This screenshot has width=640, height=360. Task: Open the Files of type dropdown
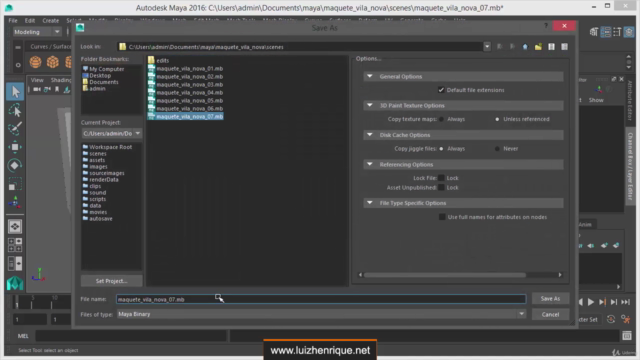pos(522,314)
